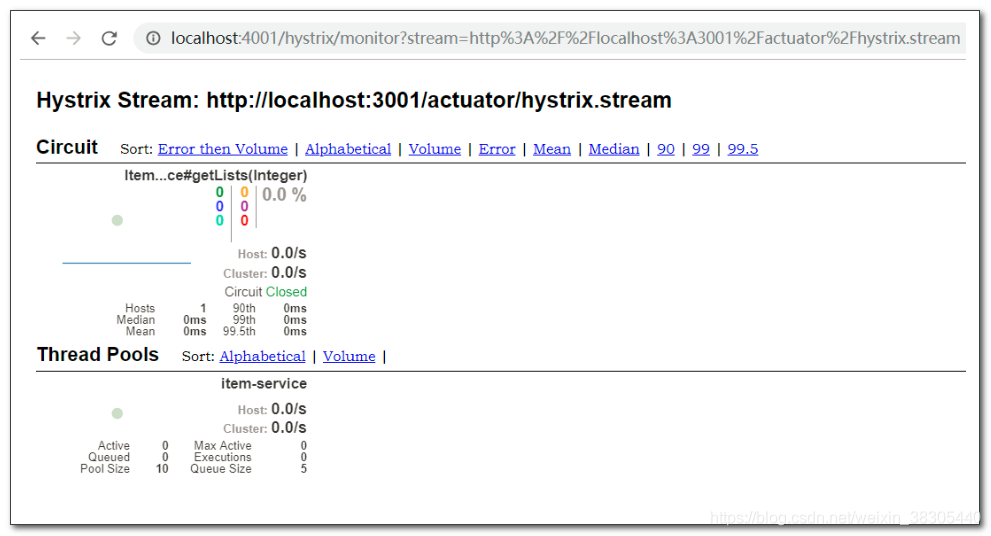Image resolution: width=991 pixels, height=536 pixels.
Task: Click the blue short-circuited count zero
Action: 219,207
